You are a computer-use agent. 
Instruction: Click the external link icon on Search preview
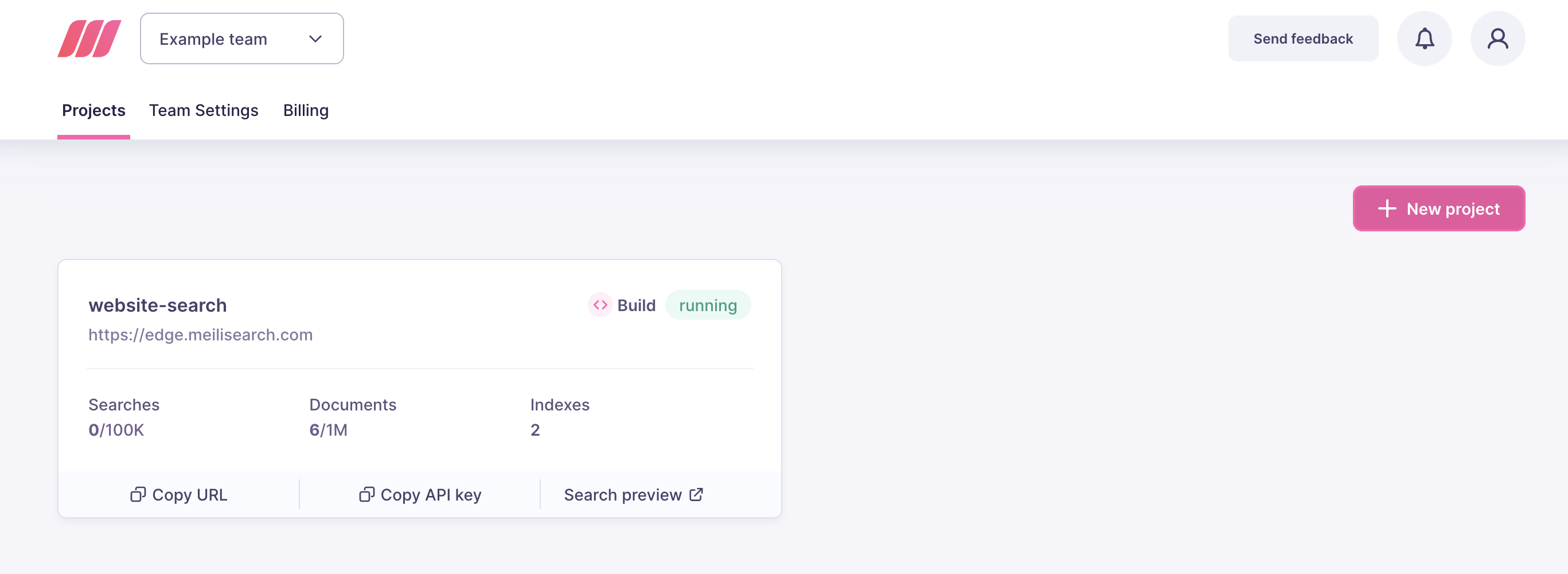[696, 494]
